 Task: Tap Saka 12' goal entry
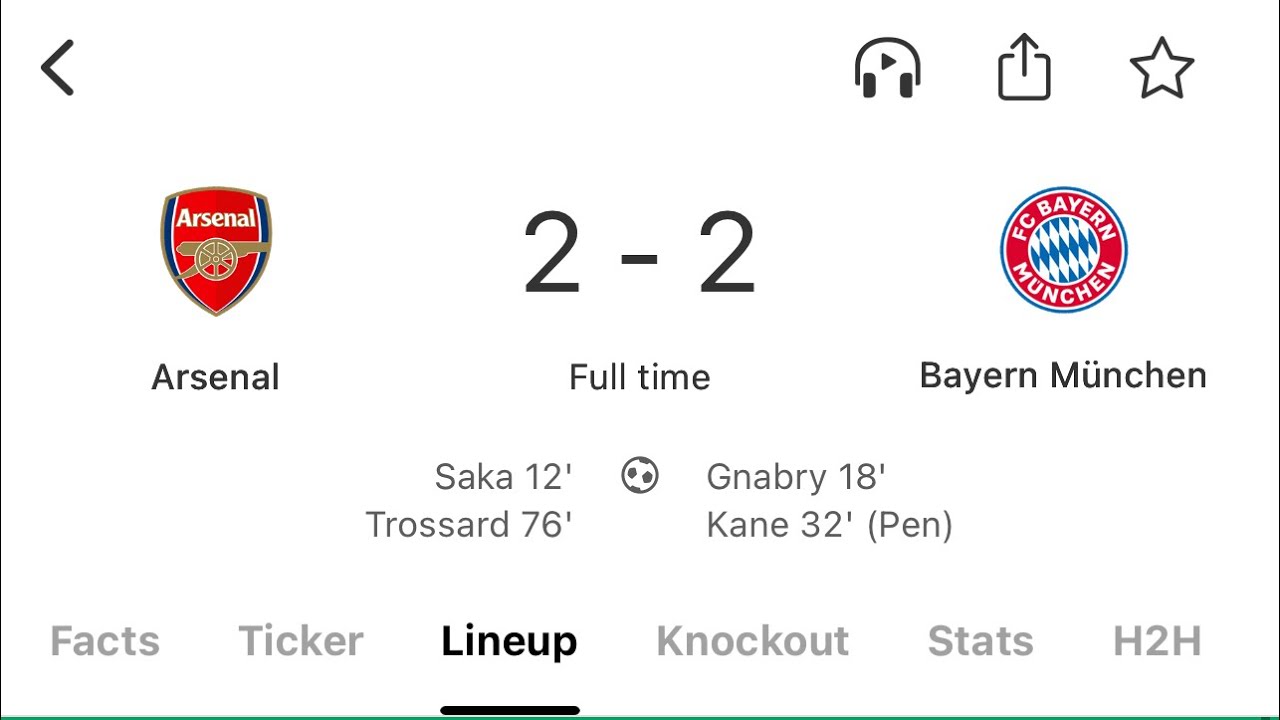pos(503,477)
